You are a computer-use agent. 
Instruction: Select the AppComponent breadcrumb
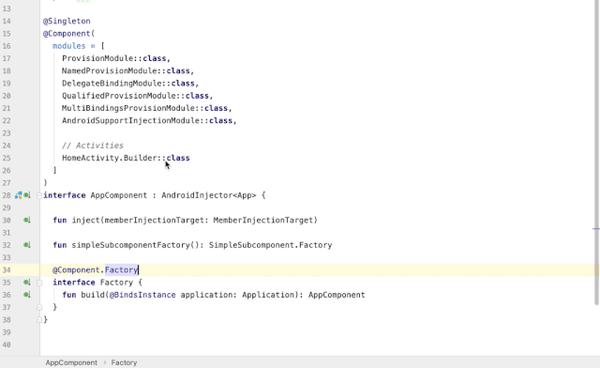tap(71, 363)
